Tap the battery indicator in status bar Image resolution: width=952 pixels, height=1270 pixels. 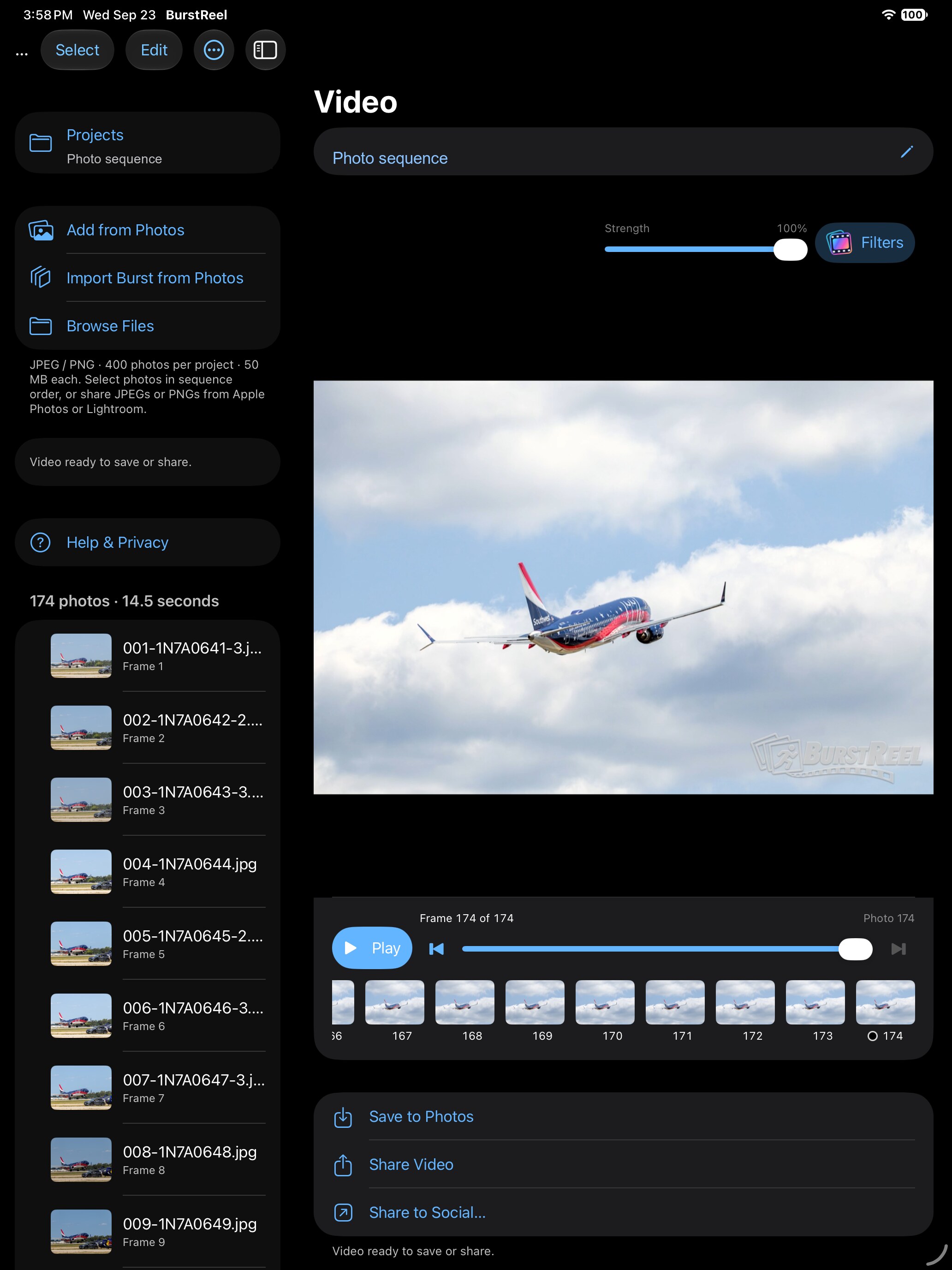[914, 15]
